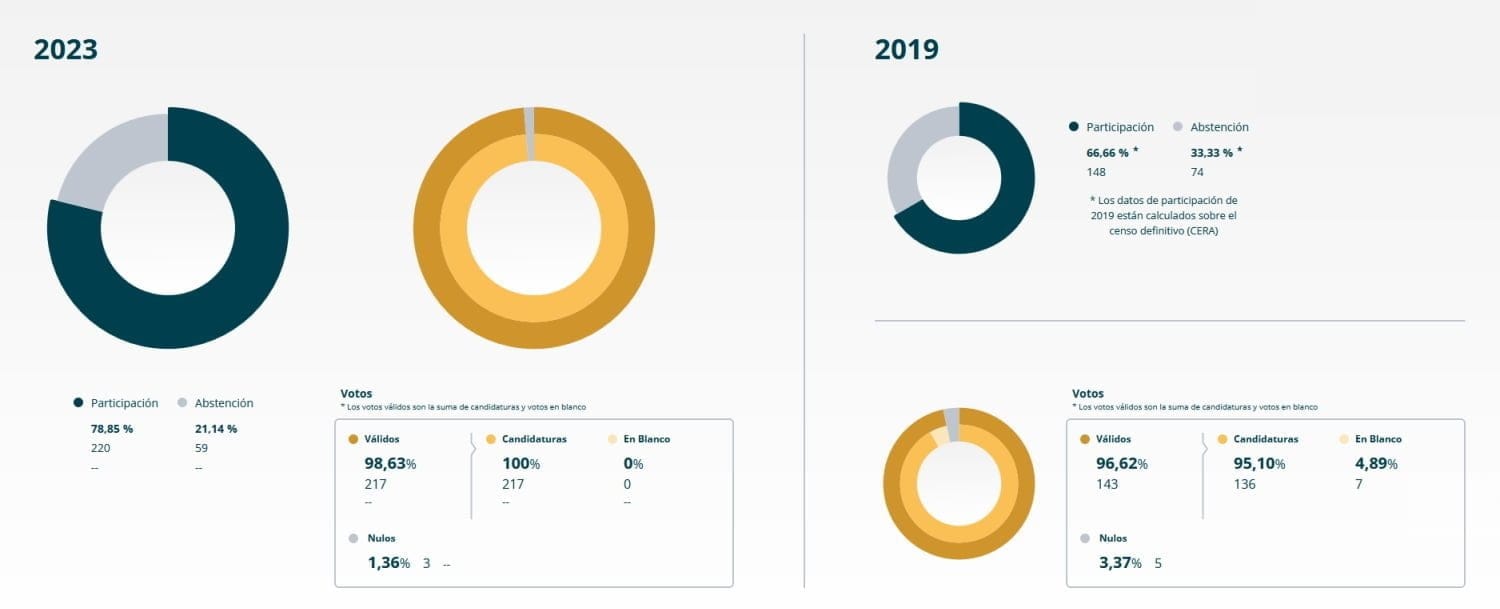
Task: Click the 2019 Abstención legend dot
Action: tap(1177, 127)
